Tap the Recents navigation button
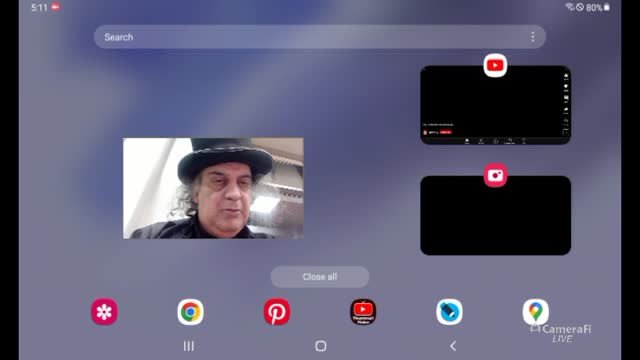 point(189,346)
